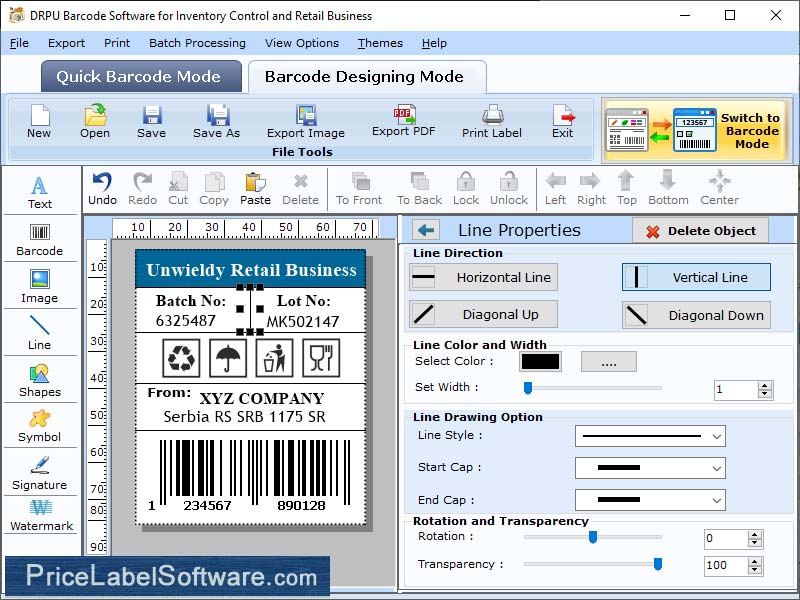Viewport: 800px width, 600px height.
Task: Switch to Quick Barcode Mode tab
Action: pos(140,76)
